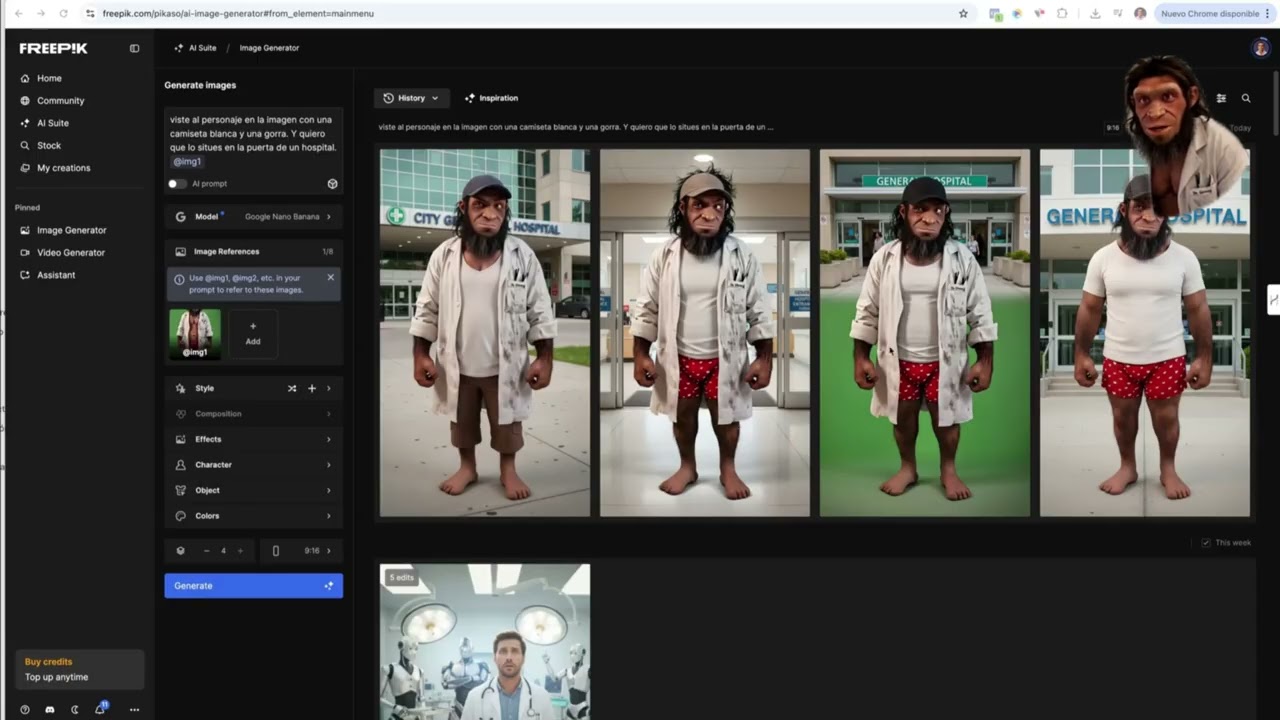Screen dimensions: 1280x720
Task: Expand the Composition section
Action: [x=253, y=414]
